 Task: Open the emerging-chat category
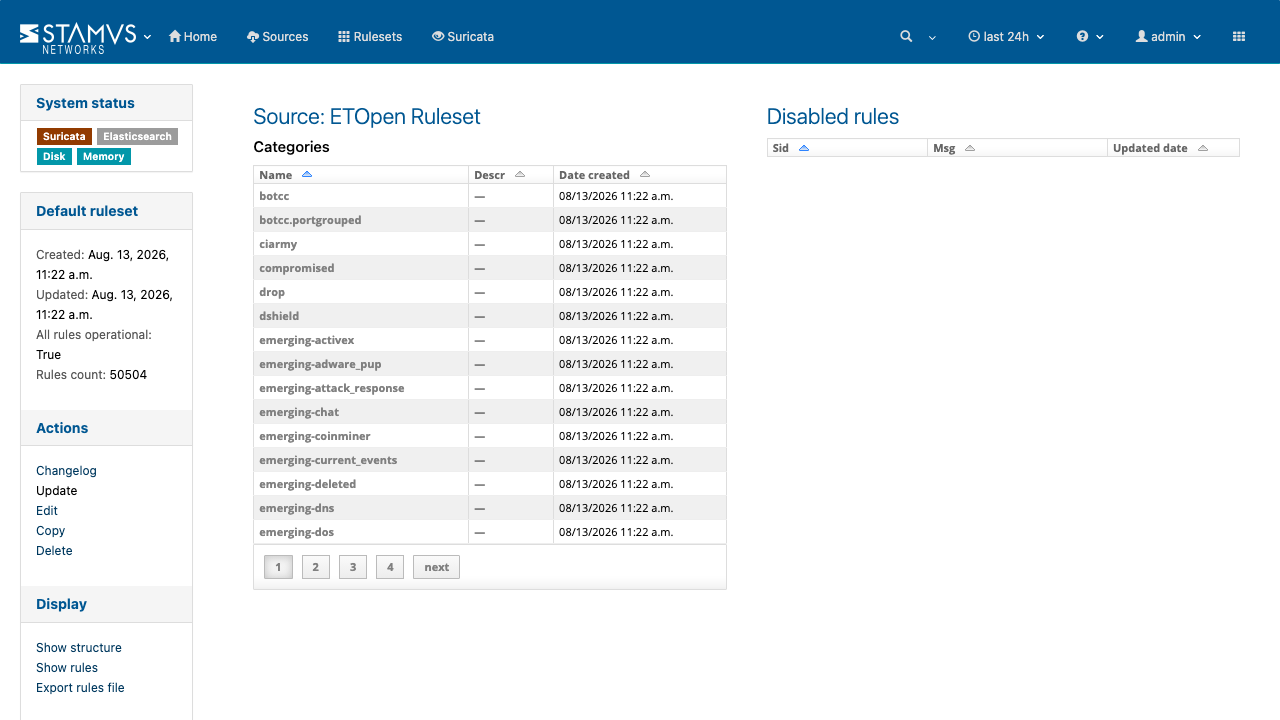click(299, 412)
